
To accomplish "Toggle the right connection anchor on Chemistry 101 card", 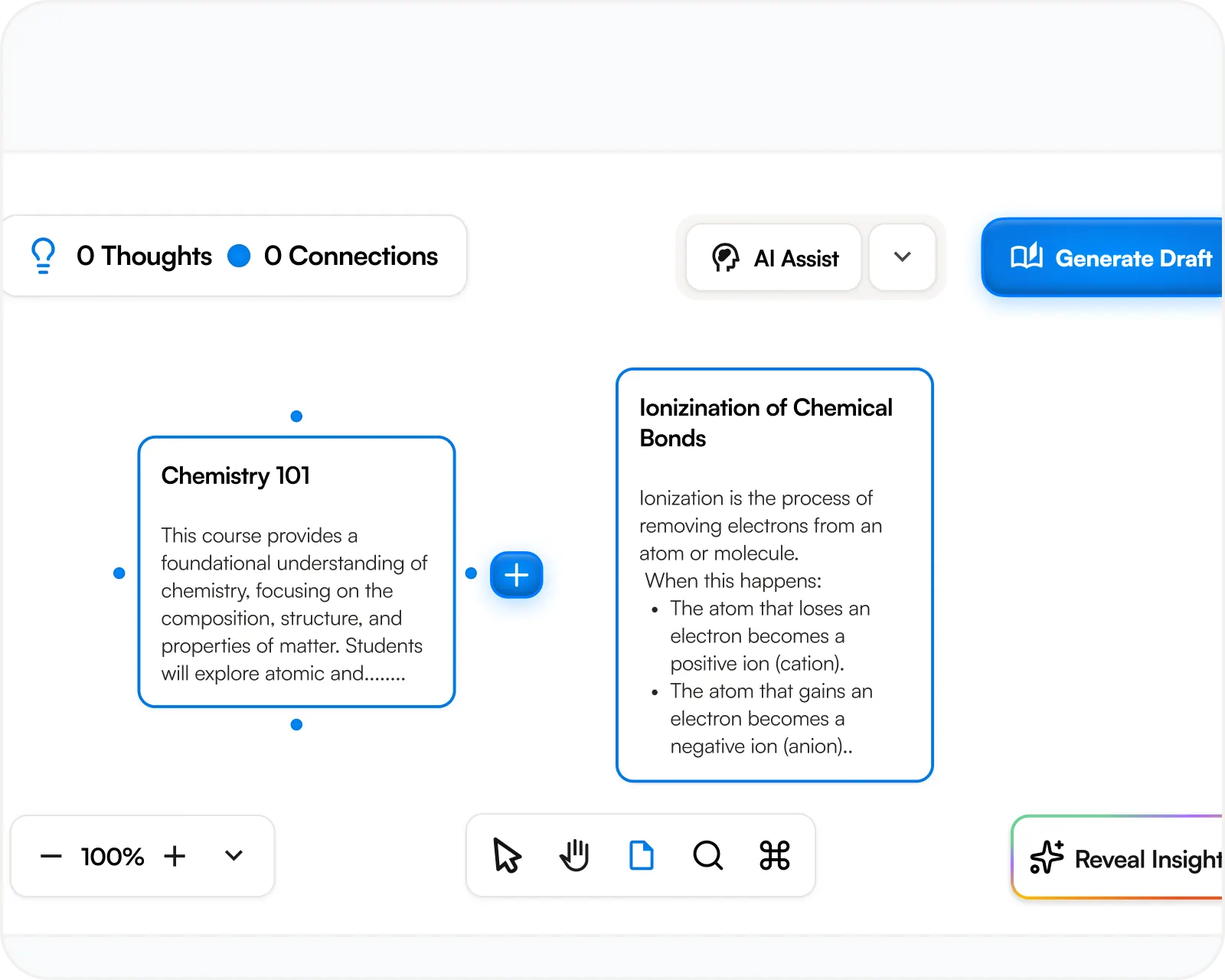I will (x=470, y=573).
